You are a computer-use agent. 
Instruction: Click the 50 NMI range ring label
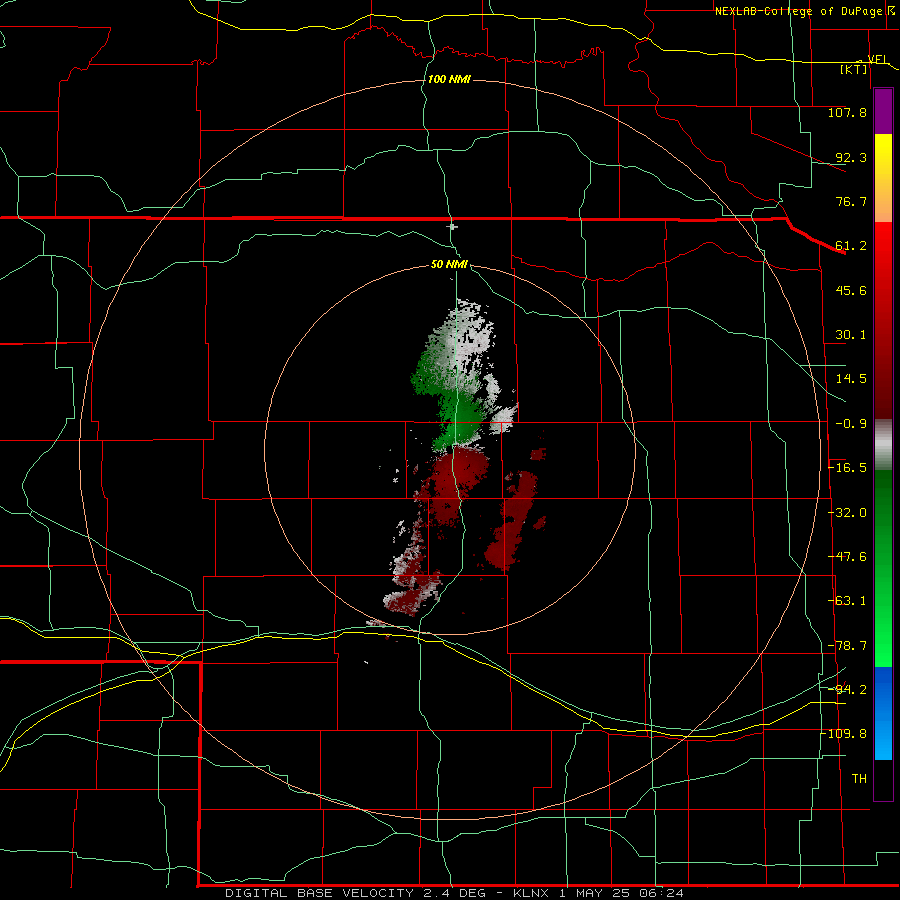449,265
